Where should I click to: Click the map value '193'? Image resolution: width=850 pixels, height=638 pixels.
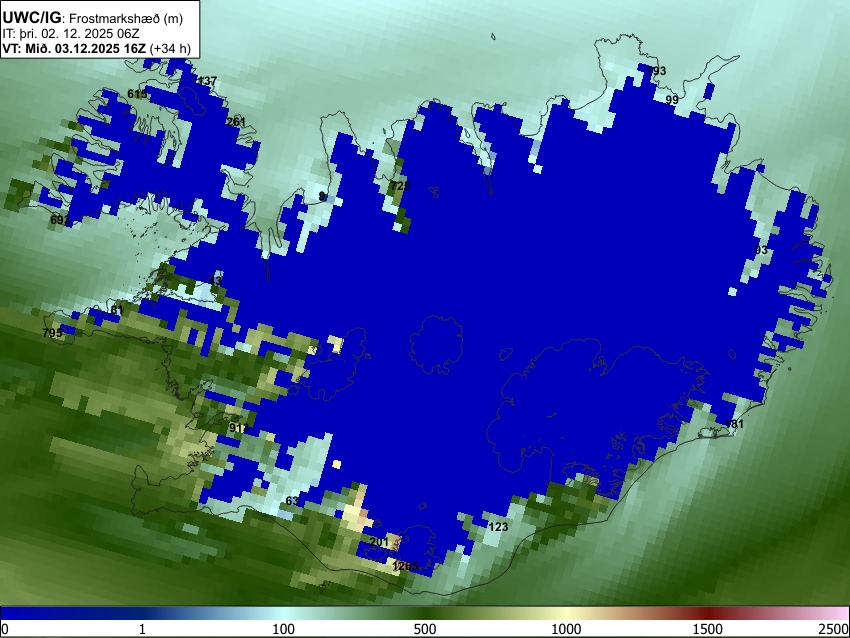point(656,71)
